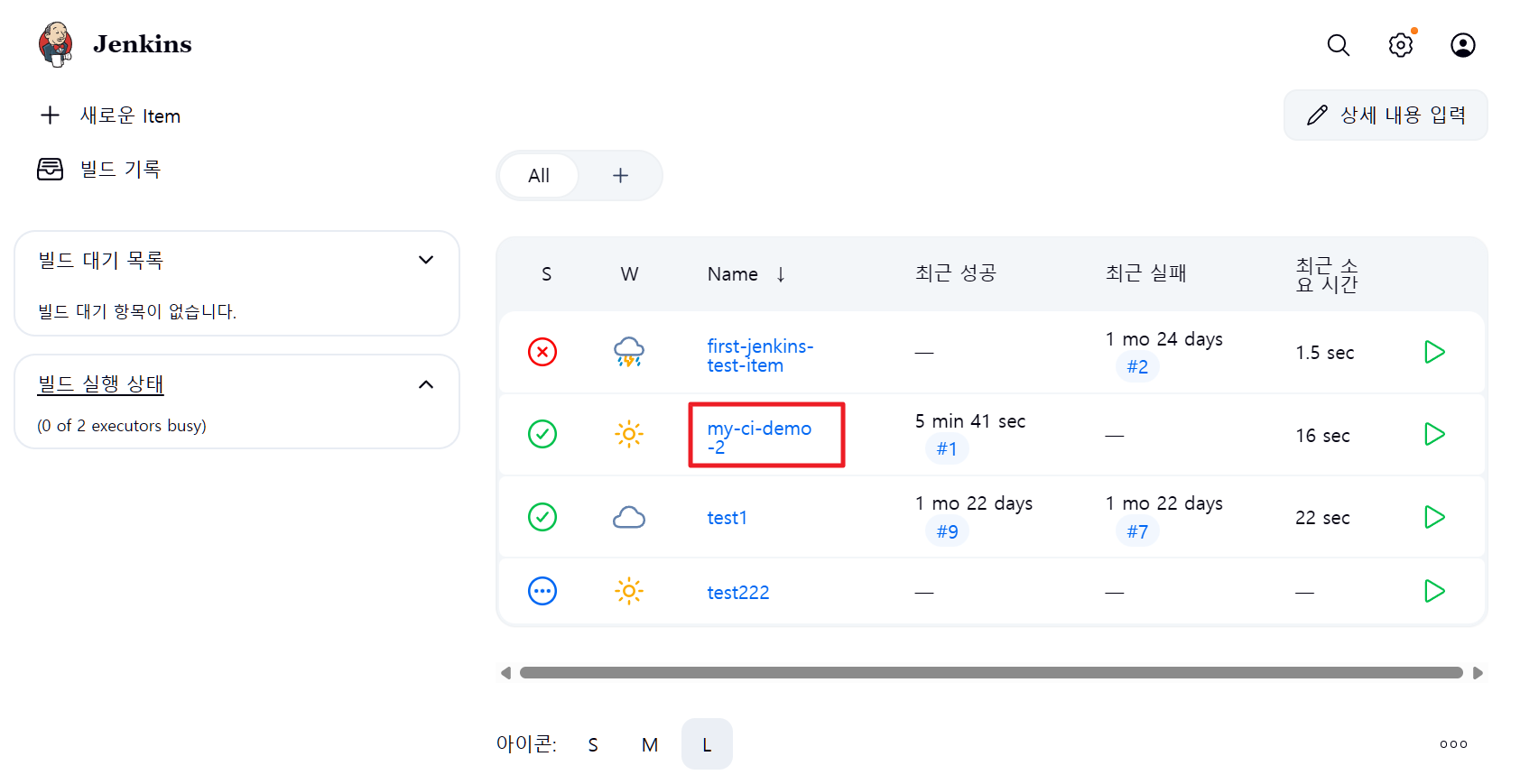Select large icon size L
The width and height of the screenshot is (1520, 784).
pos(707,745)
